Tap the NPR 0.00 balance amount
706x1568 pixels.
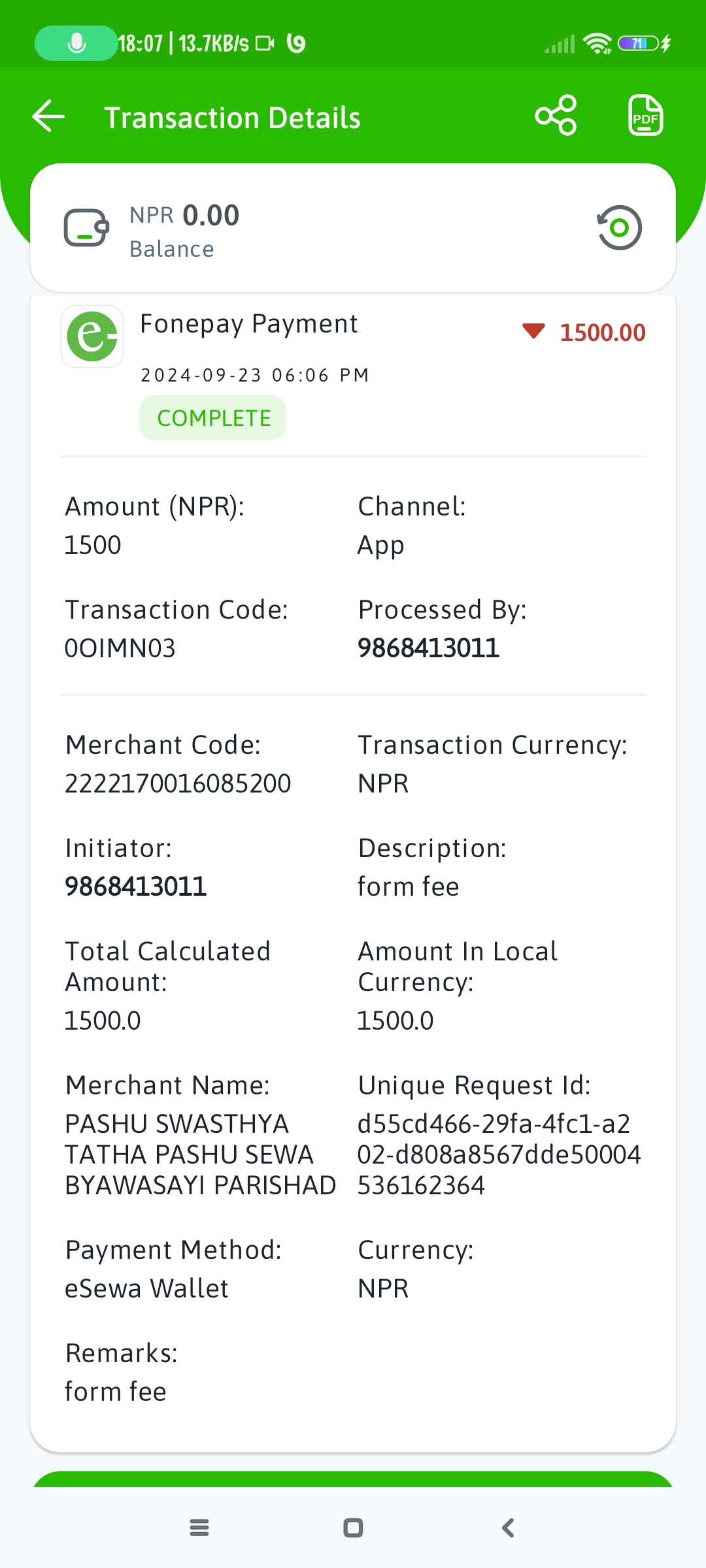pyautogui.click(x=184, y=216)
